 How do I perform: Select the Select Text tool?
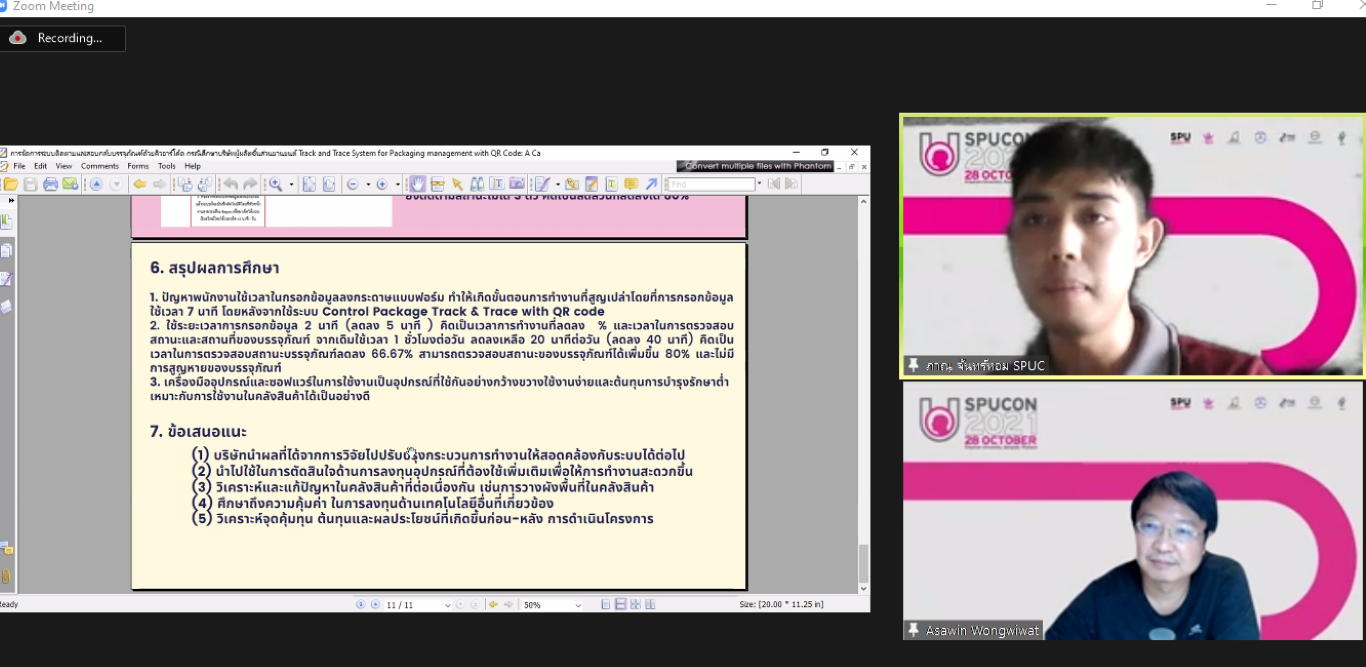(x=497, y=184)
